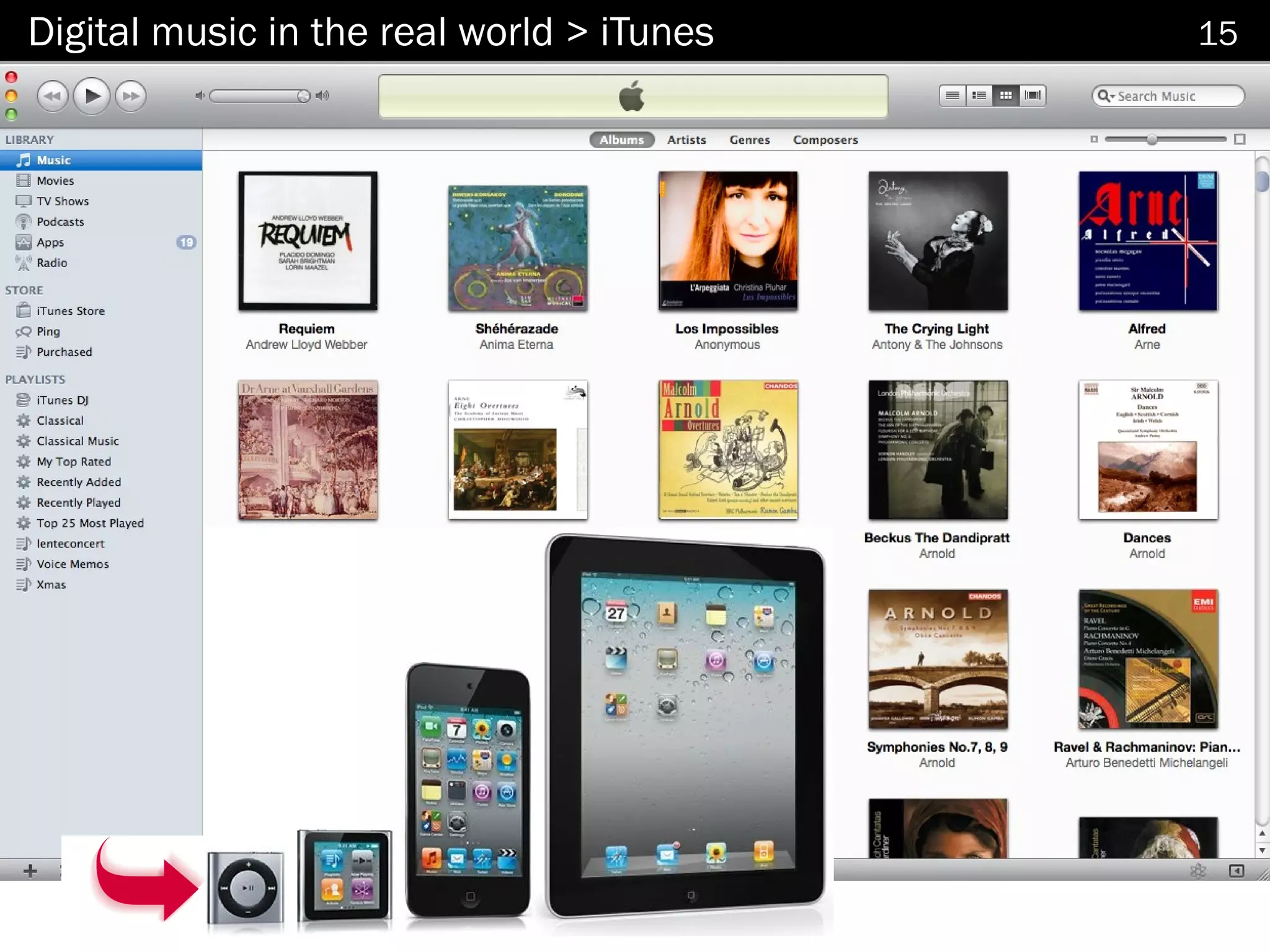Select the Genres tab
The image size is (1270, 952).
click(749, 140)
